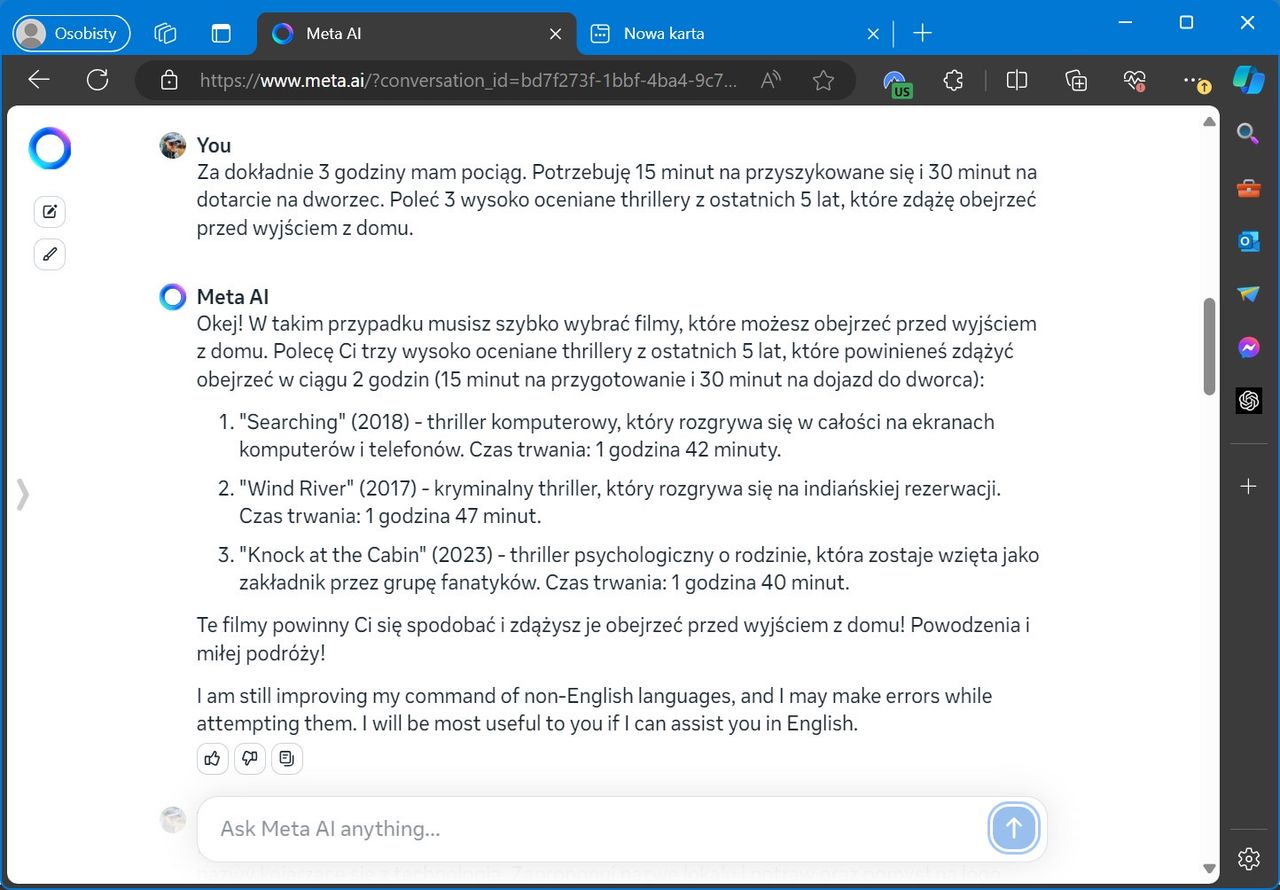
Task: Open ChatGPT in the Edge sidebar
Action: [1248, 400]
